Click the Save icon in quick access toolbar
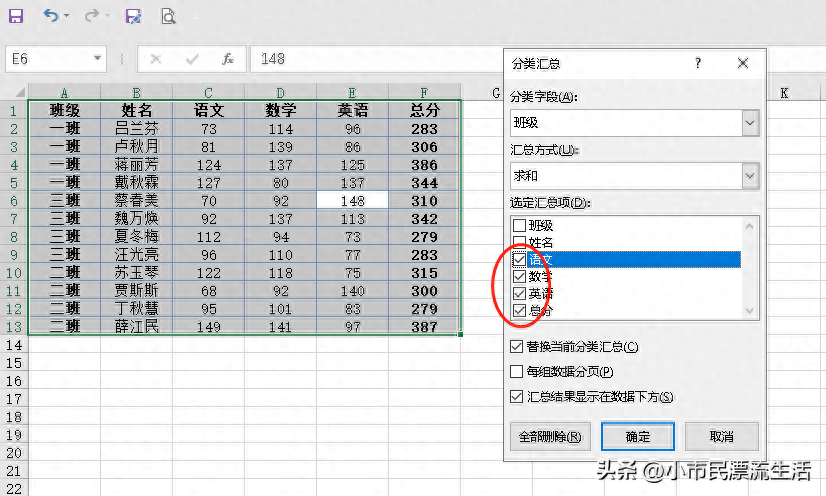This screenshot has width=826, height=496. point(16,16)
